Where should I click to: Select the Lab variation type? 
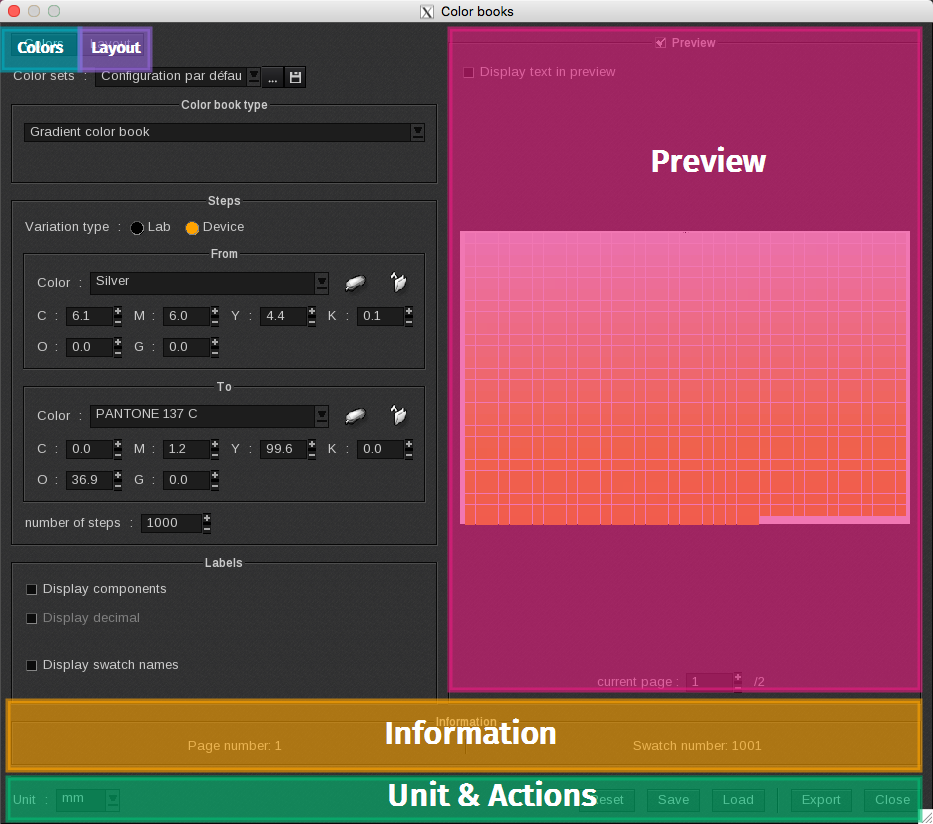pyautogui.click(x=136, y=227)
